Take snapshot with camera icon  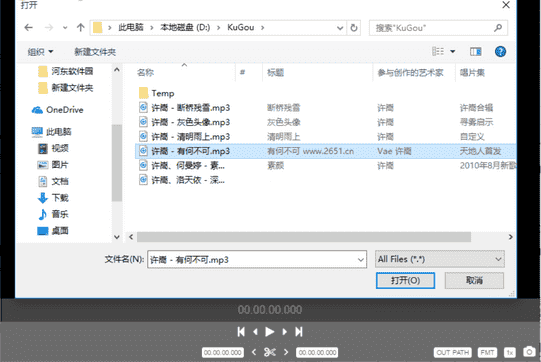tap(529, 352)
